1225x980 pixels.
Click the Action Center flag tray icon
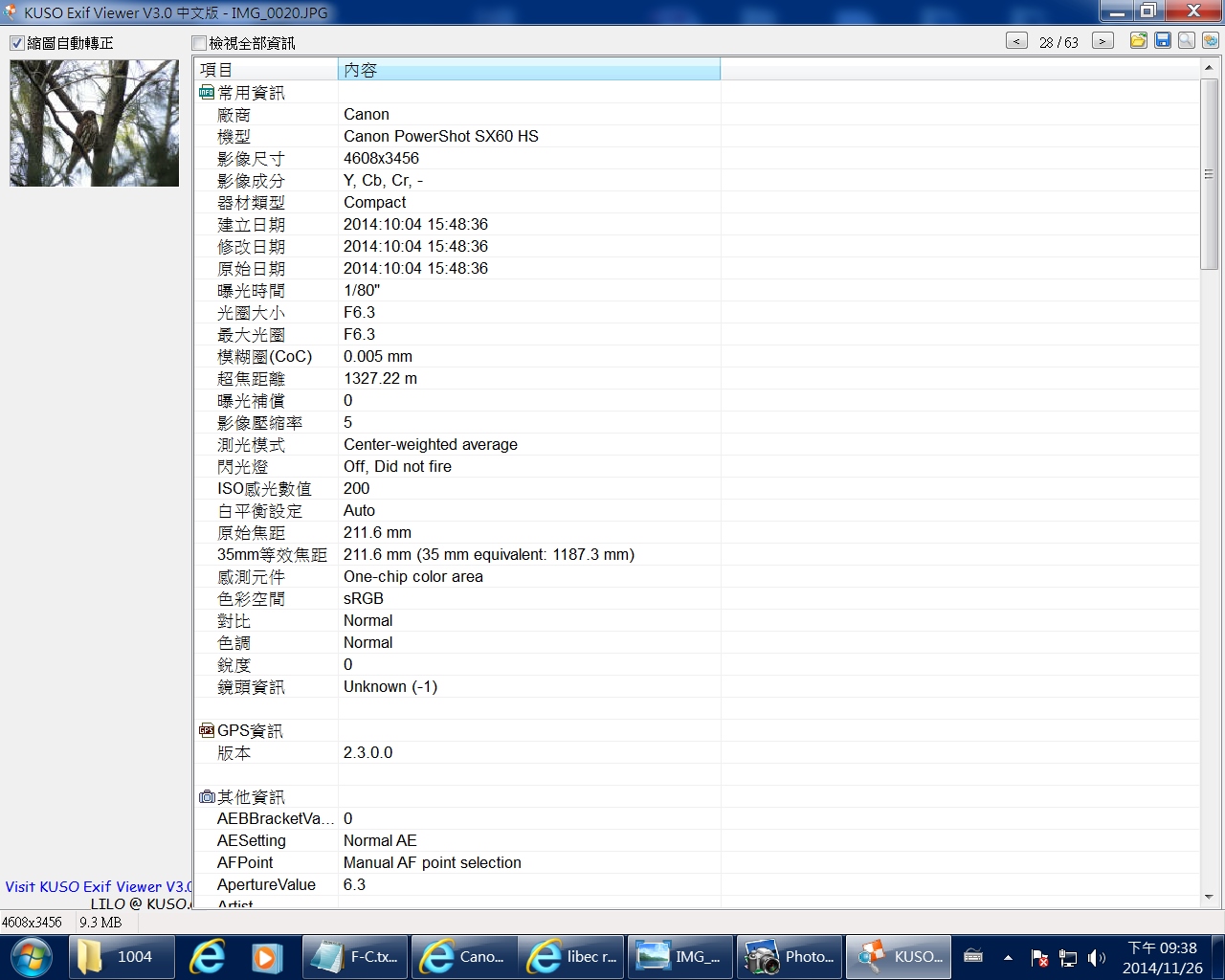pos(1039,957)
